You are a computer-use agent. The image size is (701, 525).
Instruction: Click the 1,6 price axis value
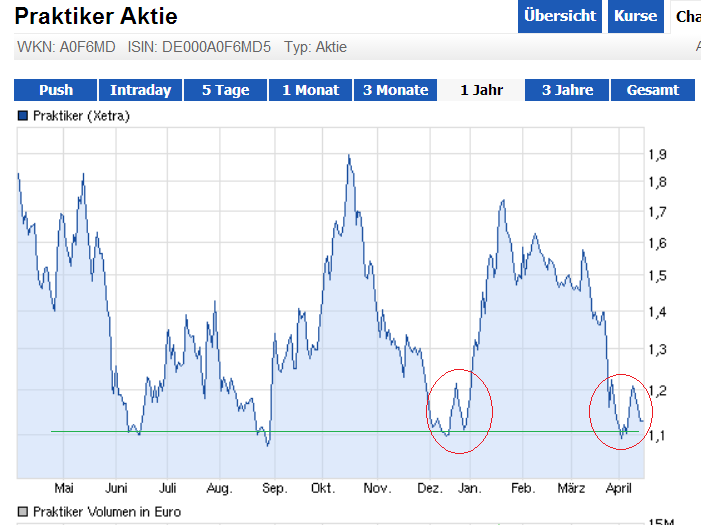(657, 243)
